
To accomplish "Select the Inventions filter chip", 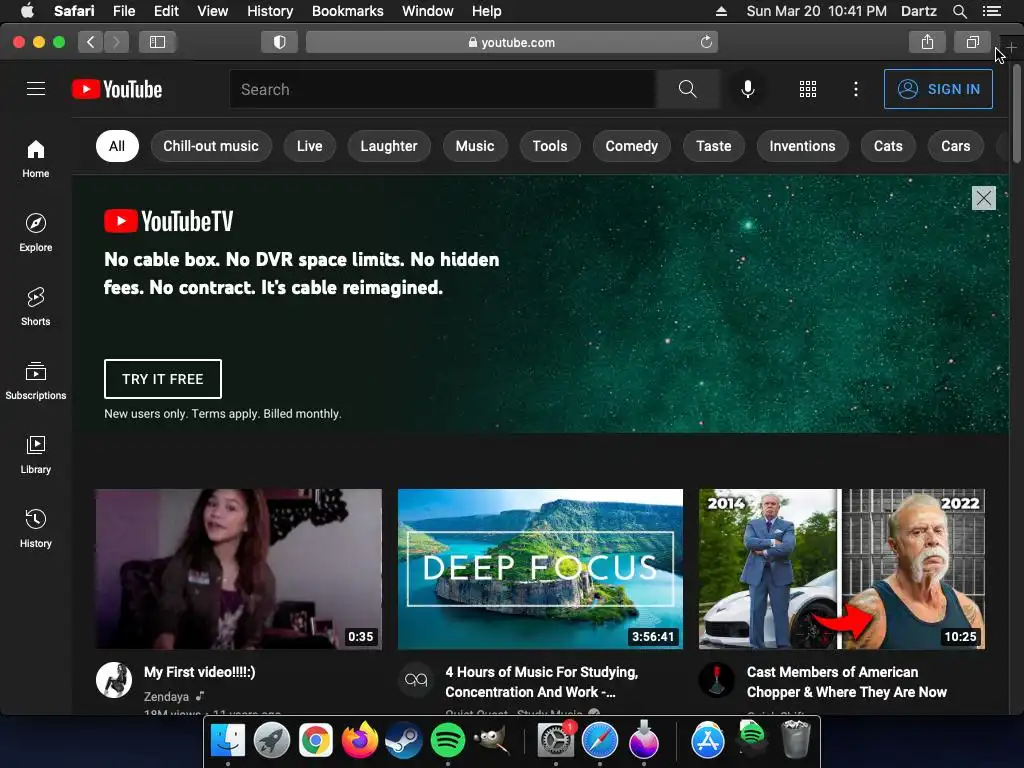I will (802, 146).
